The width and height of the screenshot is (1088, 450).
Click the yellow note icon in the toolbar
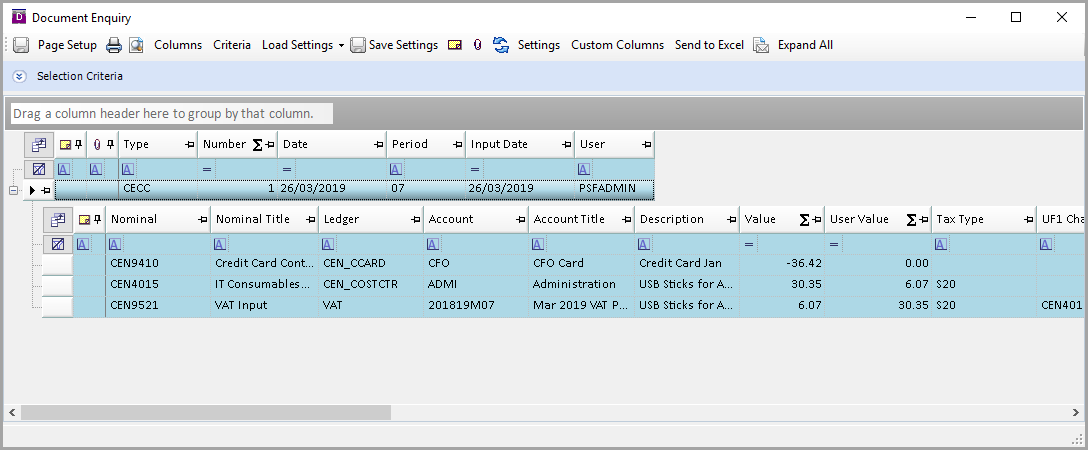(455, 45)
